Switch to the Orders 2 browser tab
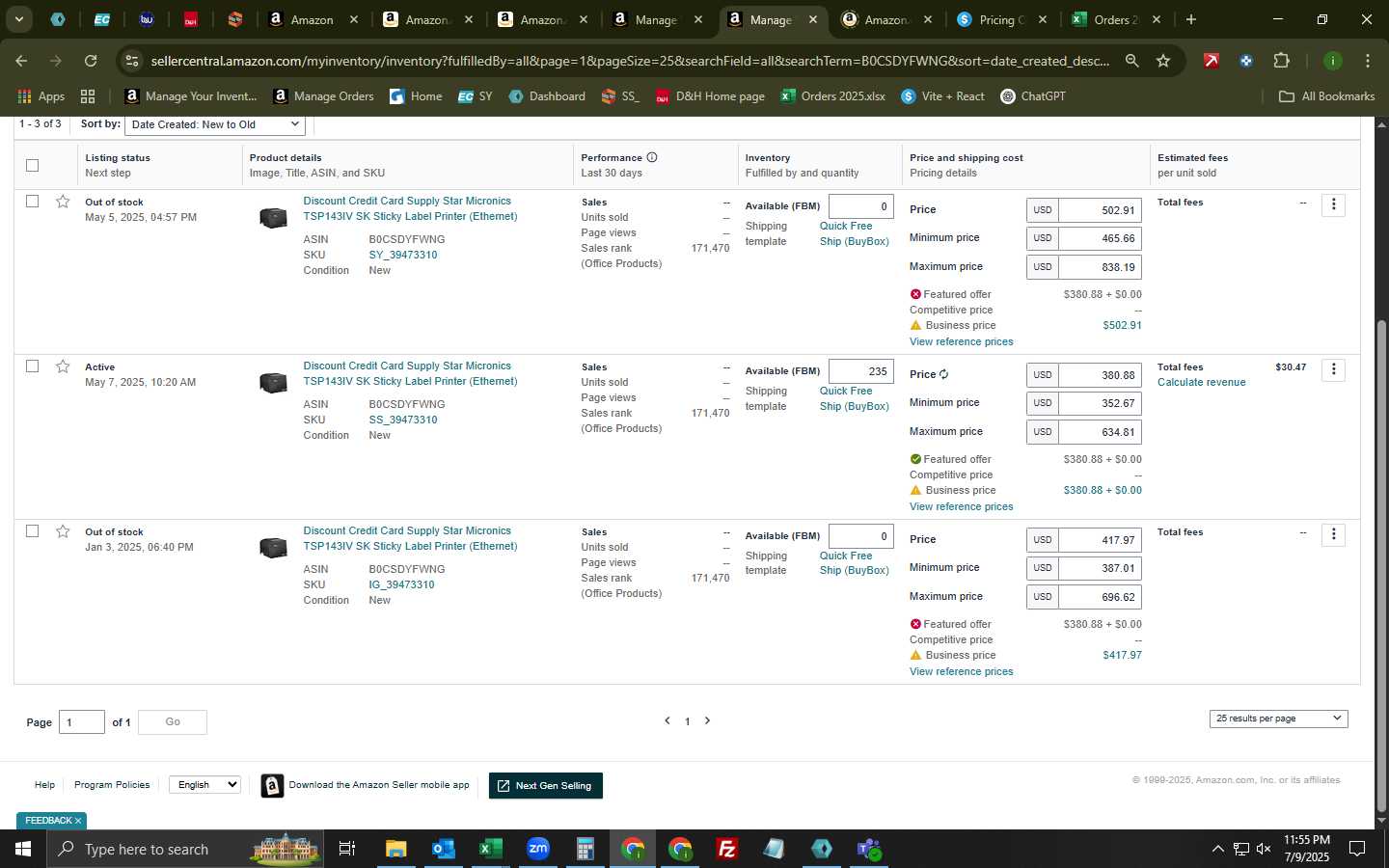This screenshot has width=1389, height=868. (x=1117, y=19)
